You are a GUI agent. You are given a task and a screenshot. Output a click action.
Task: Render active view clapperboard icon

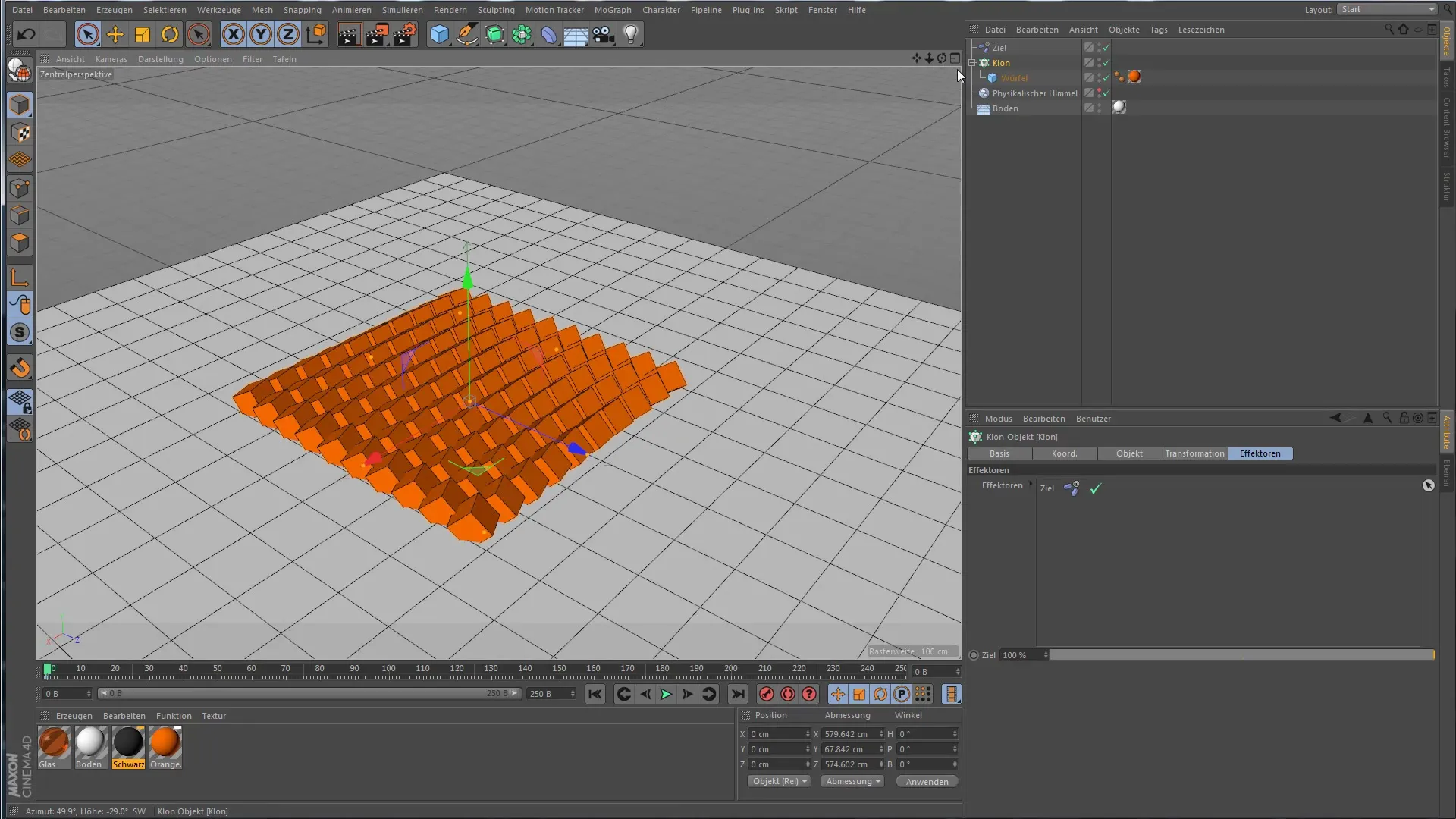349,34
